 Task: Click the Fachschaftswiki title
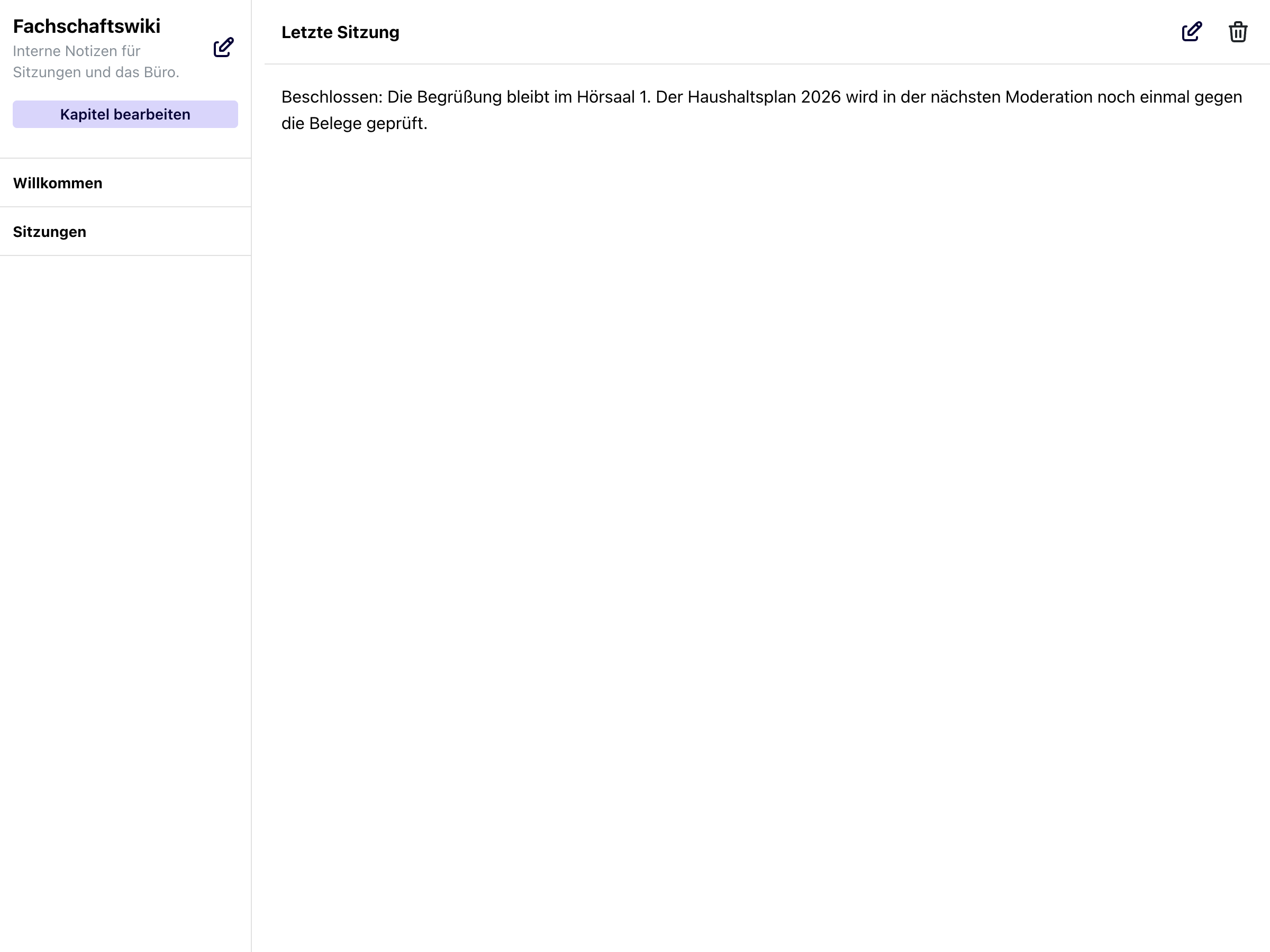click(x=87, y=26)
